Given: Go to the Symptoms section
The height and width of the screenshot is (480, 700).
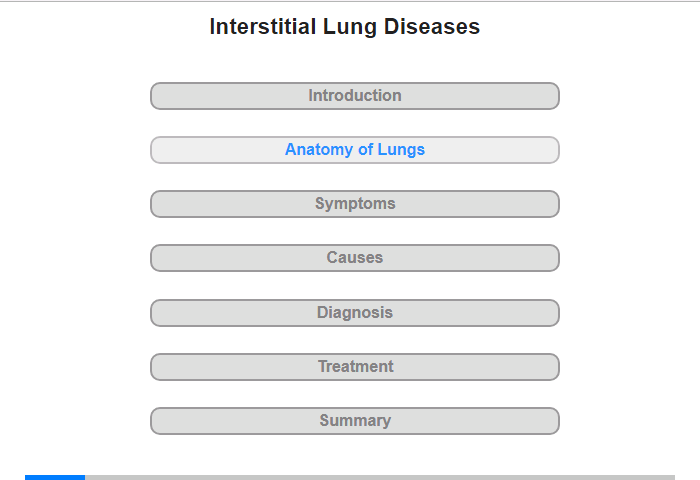Looking at the screenshot, I should pyautogui.click(x=355, y=204).
